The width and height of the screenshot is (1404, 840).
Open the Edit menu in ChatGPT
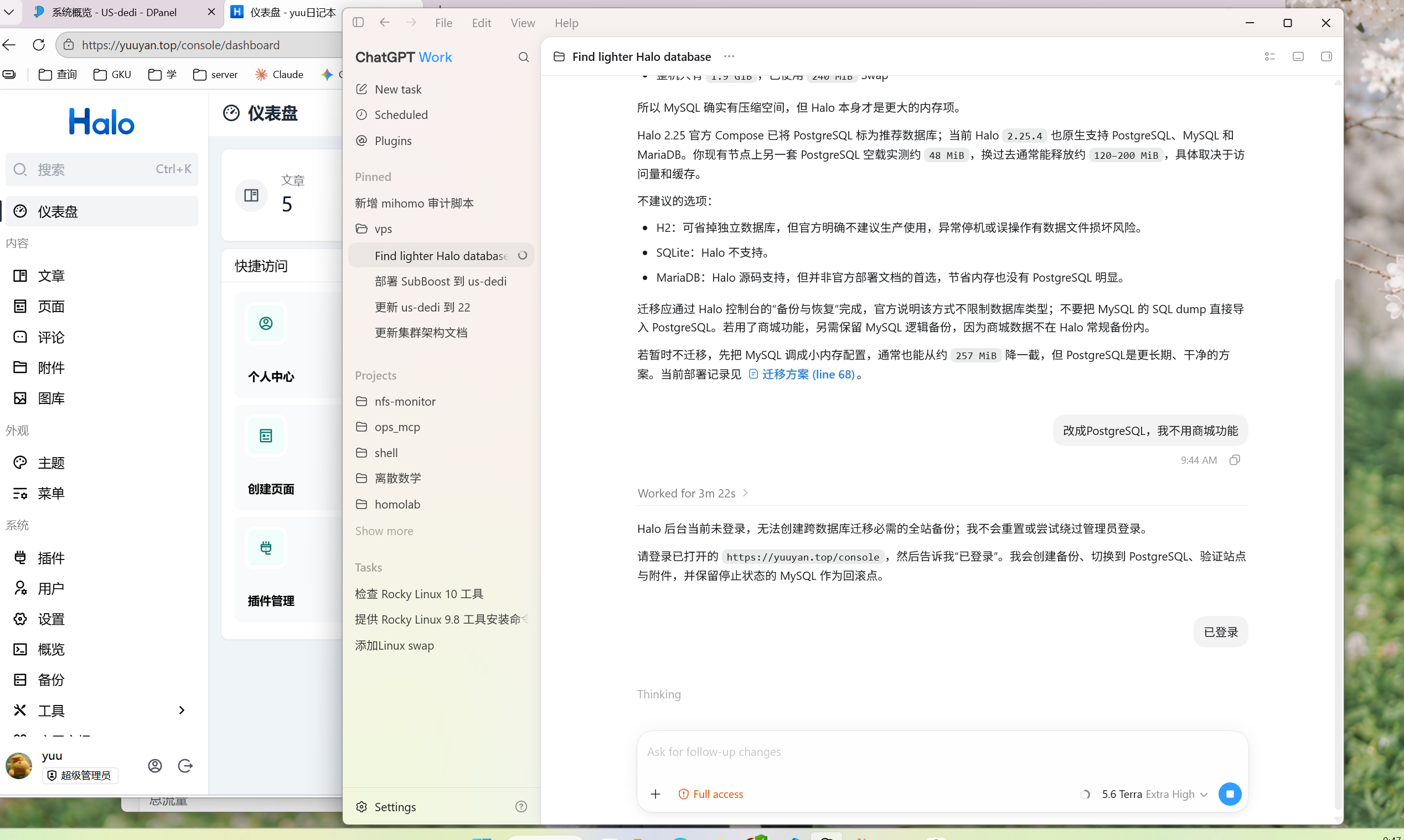click(481, 23)
